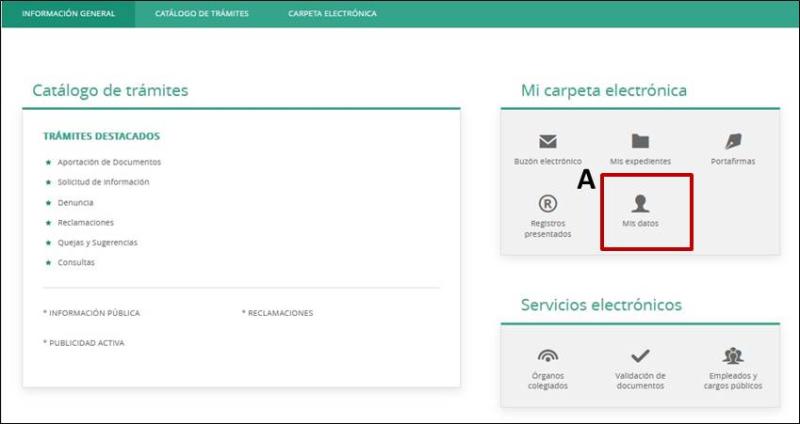Open the Información Pública category
800x424 pixels.
pyautogui.click(x=94, y=313)
